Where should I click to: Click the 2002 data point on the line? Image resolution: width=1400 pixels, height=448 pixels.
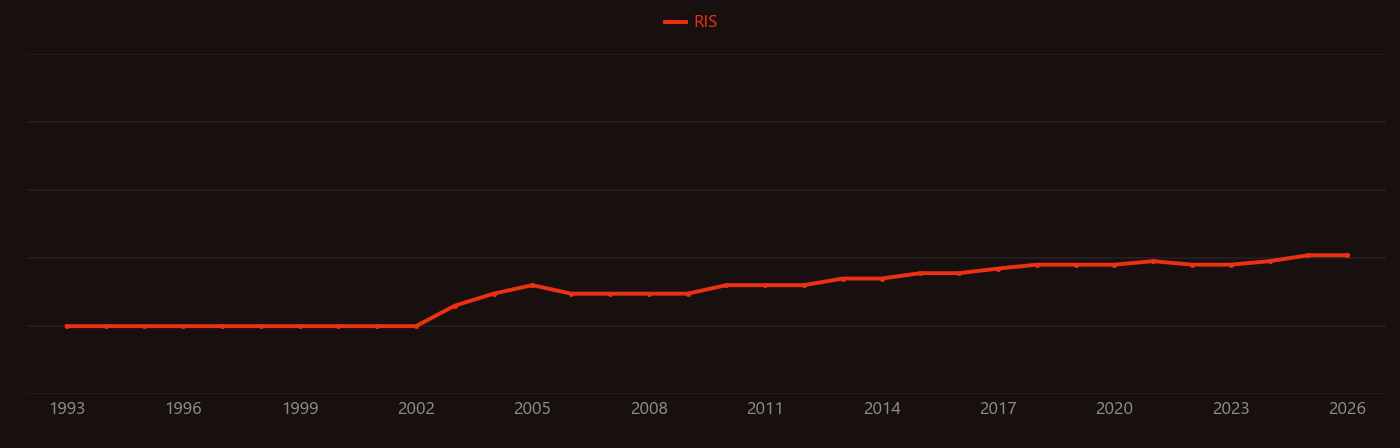click(x=416, y=326)
